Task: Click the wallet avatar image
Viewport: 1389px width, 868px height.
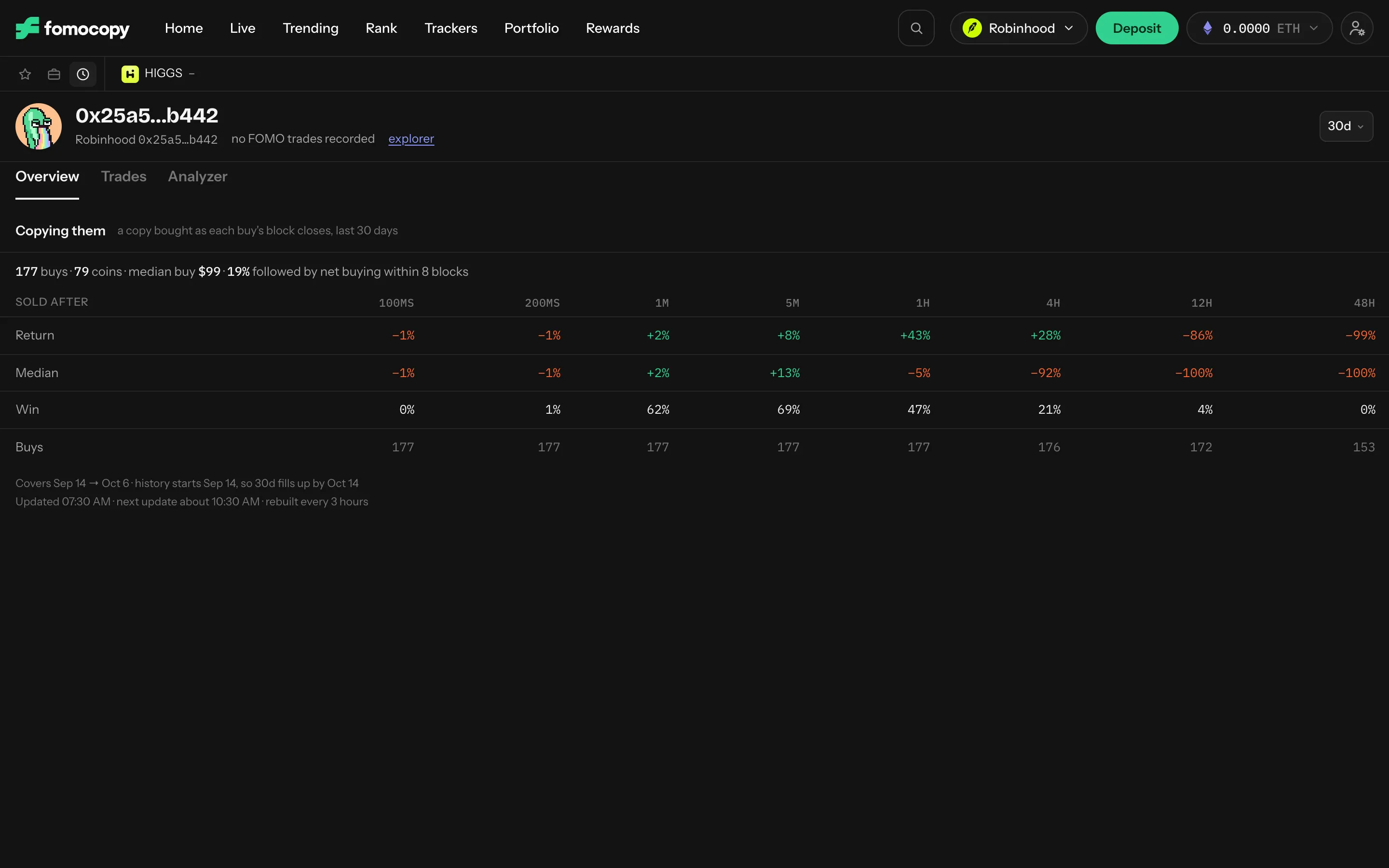Action: pos(39,126)
